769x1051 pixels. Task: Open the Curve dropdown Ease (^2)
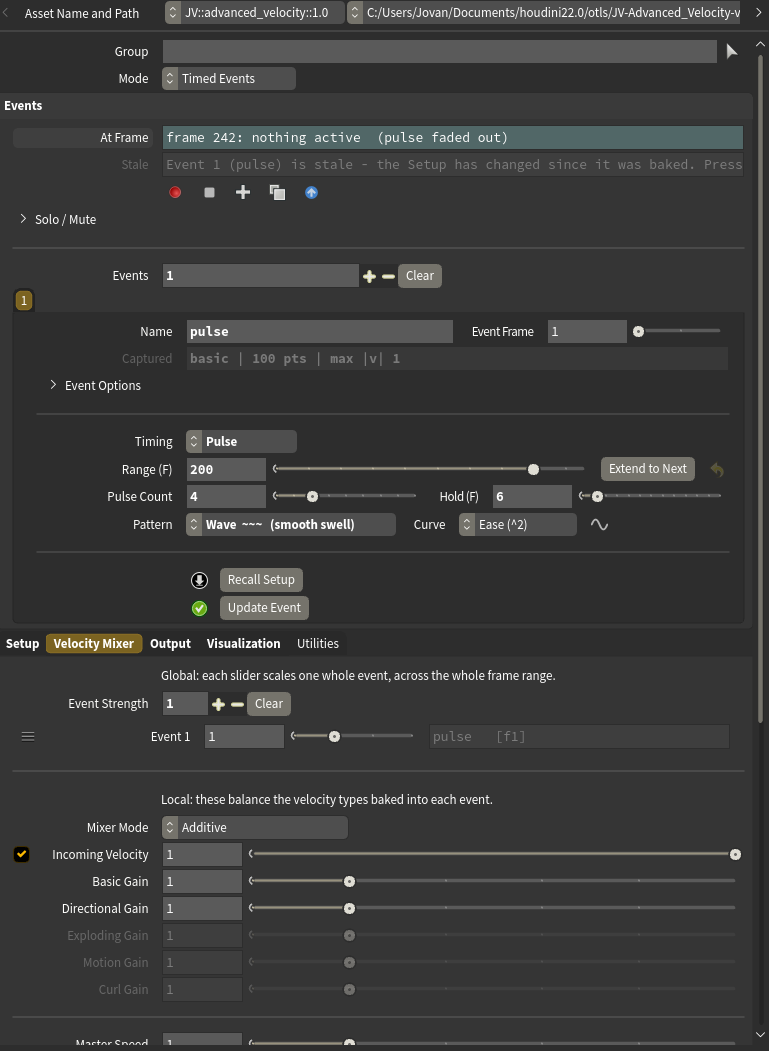tap(518, 525)
